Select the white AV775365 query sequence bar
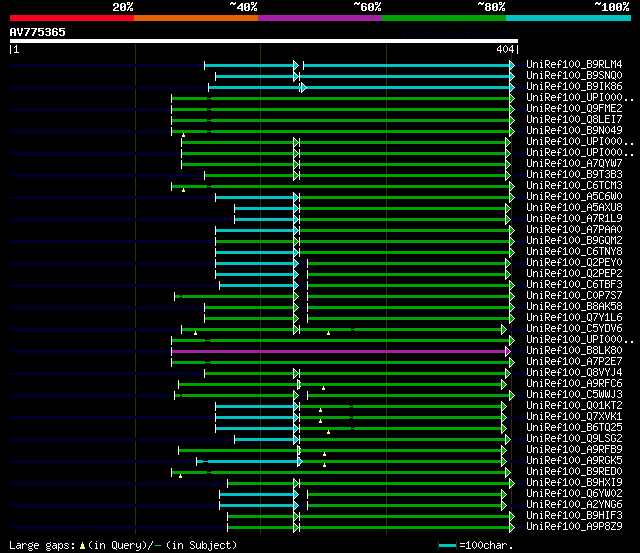The width and height of the screenshot is (640, 553). (x=264, y=41)
